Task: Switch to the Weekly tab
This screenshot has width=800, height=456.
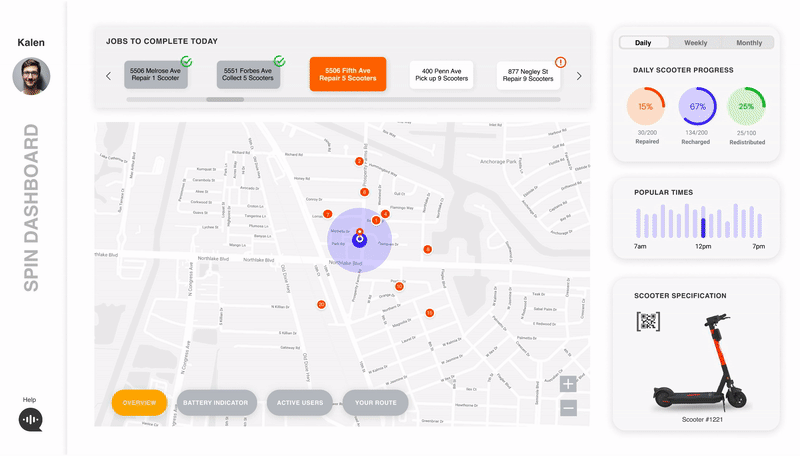Action: tap(695, 43)
